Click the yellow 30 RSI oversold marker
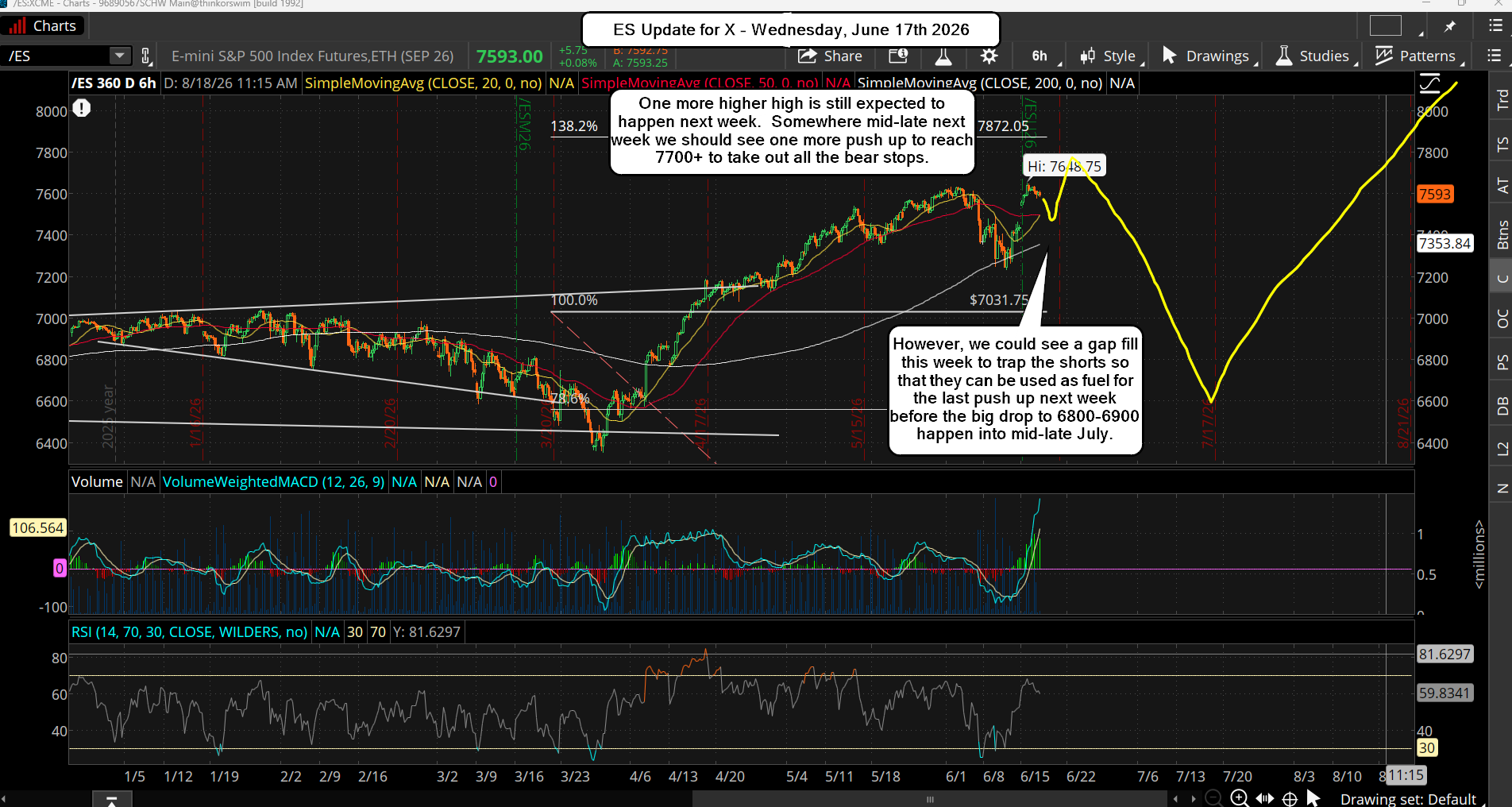The image size is (1512, 807). click(x=1427, y=747)
